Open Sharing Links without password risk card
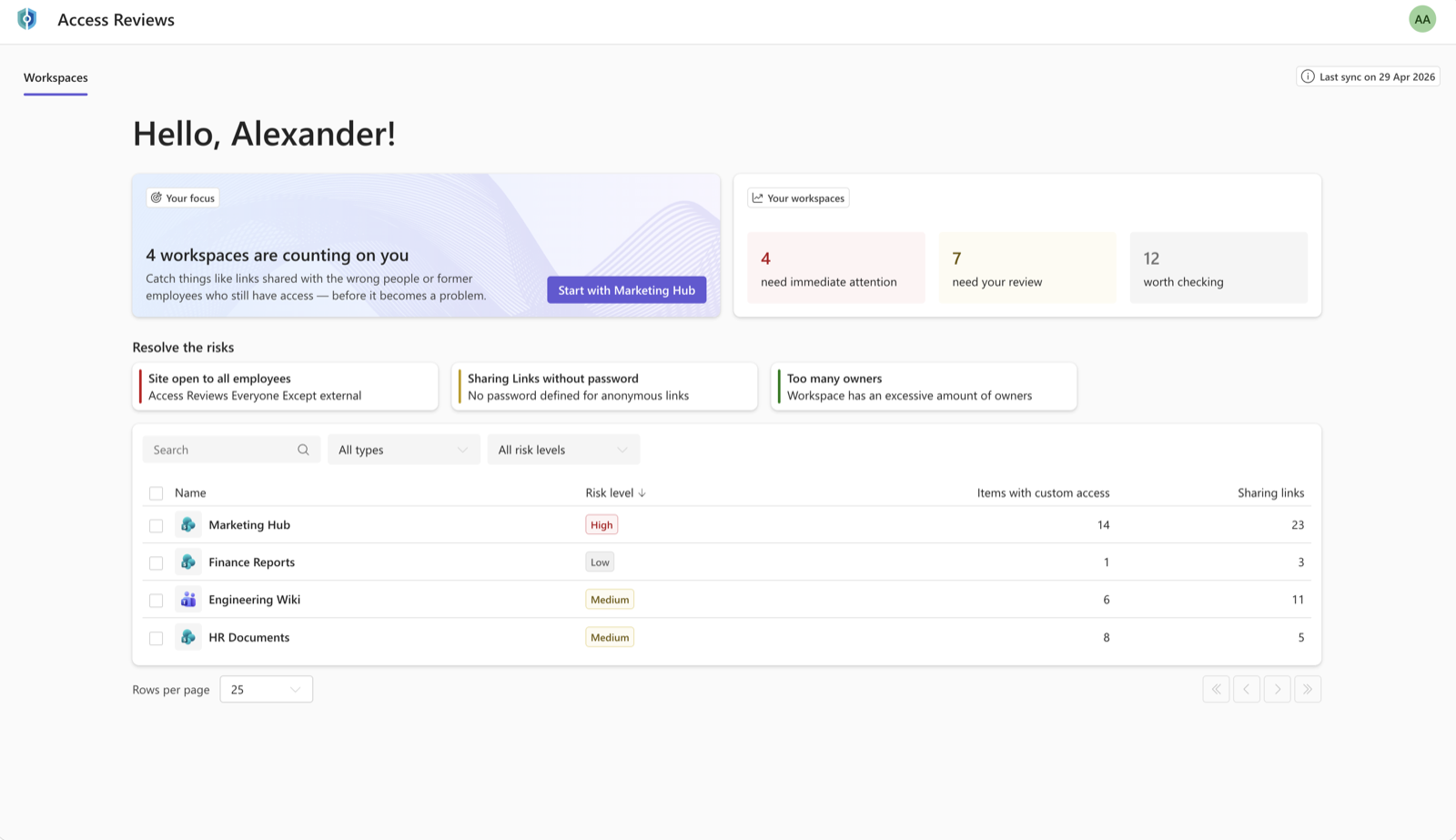1456x840 pixels. pyautogui.click(x=605, y=387)
